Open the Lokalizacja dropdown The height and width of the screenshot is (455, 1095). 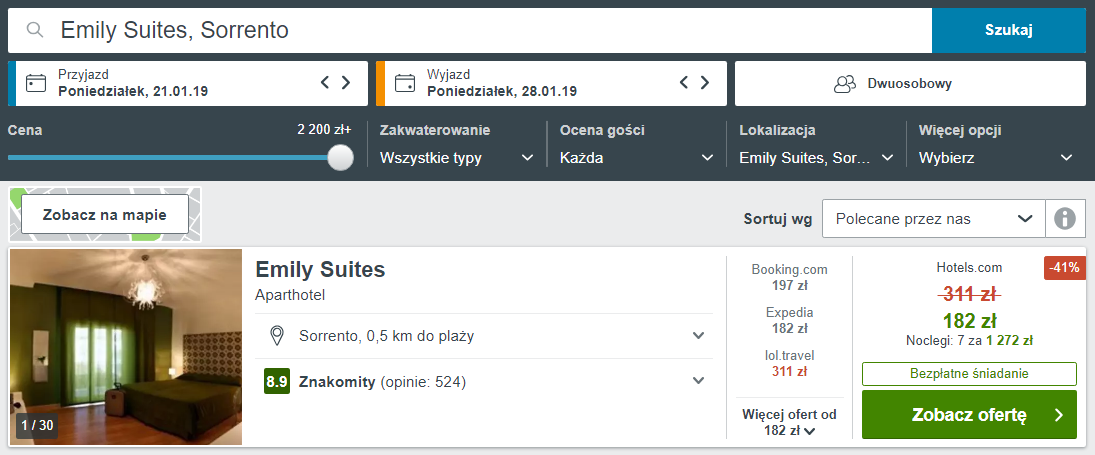816,158
